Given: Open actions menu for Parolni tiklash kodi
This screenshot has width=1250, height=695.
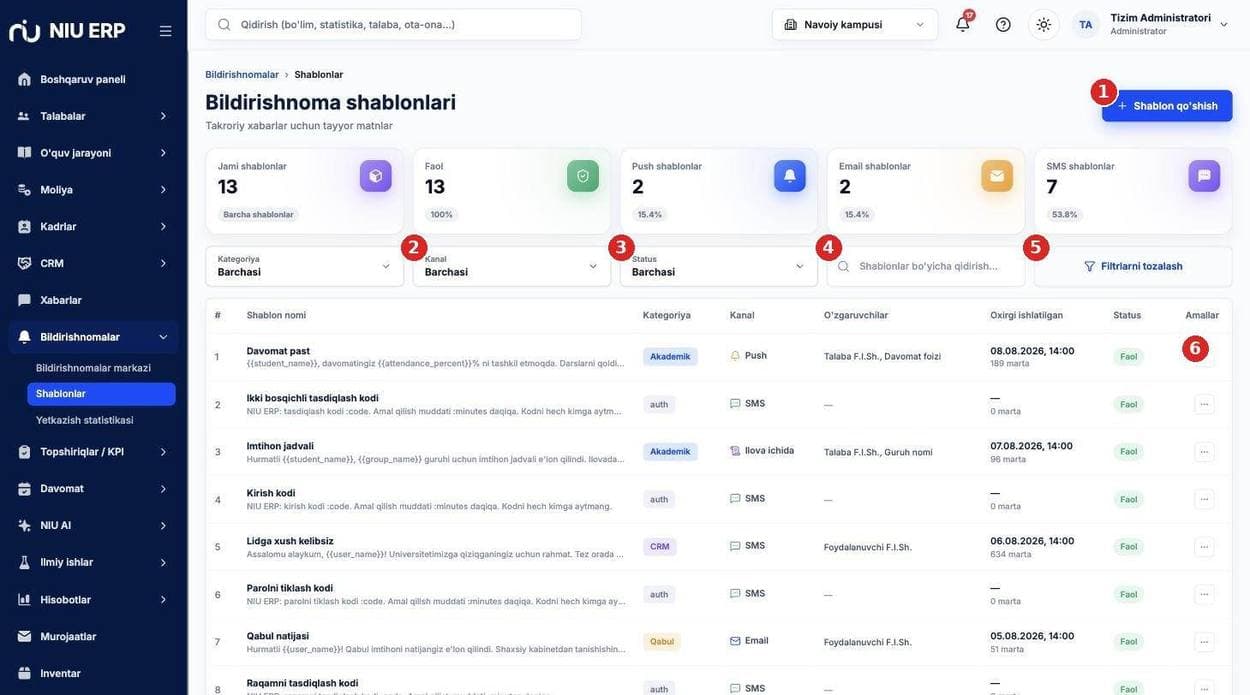Looking at the screenshot, I should pyautogui.click(x=1204, y=594).
